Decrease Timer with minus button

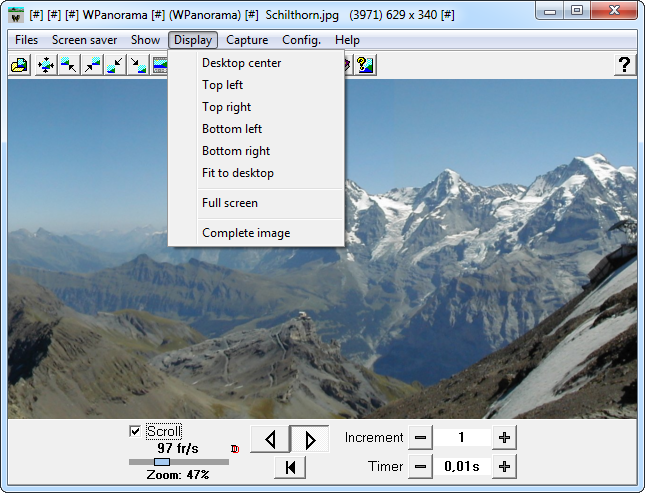pyautogui.click(x=420, y=467)
